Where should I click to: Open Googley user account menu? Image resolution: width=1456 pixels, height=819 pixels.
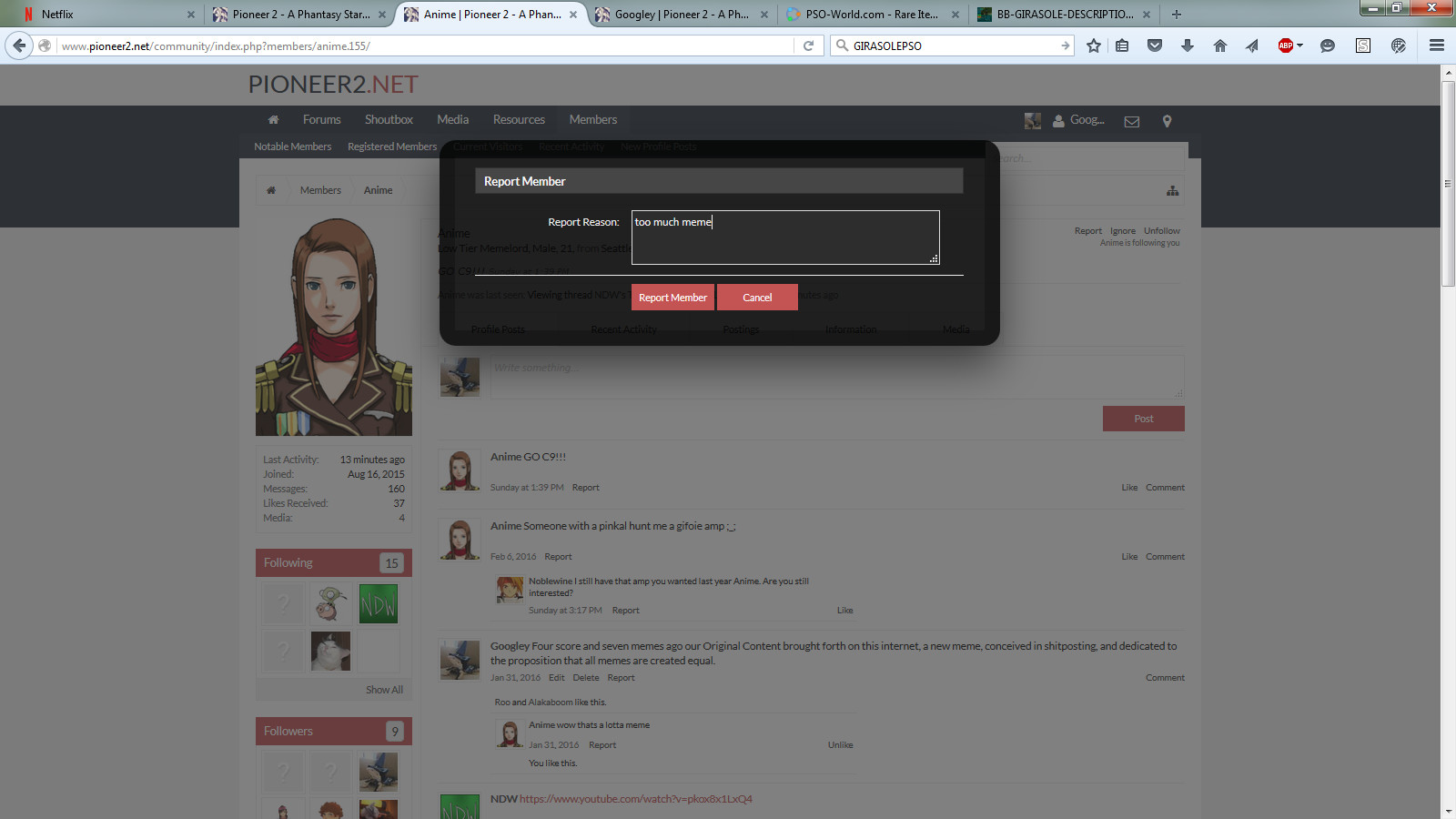tap(1079, 120)
